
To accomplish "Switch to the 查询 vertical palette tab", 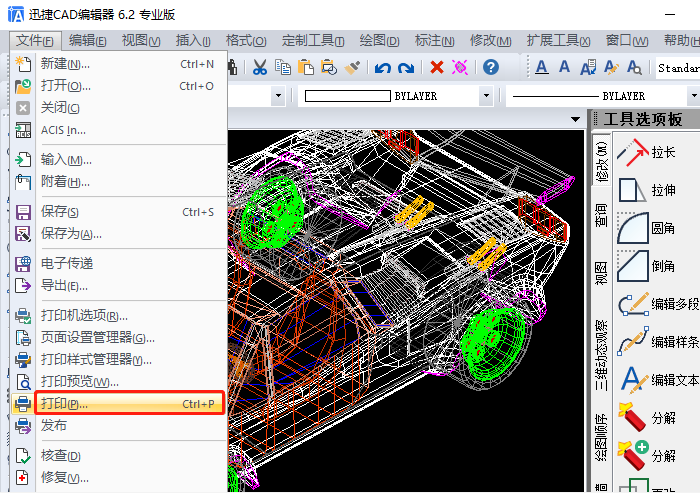I will (601, 215).
